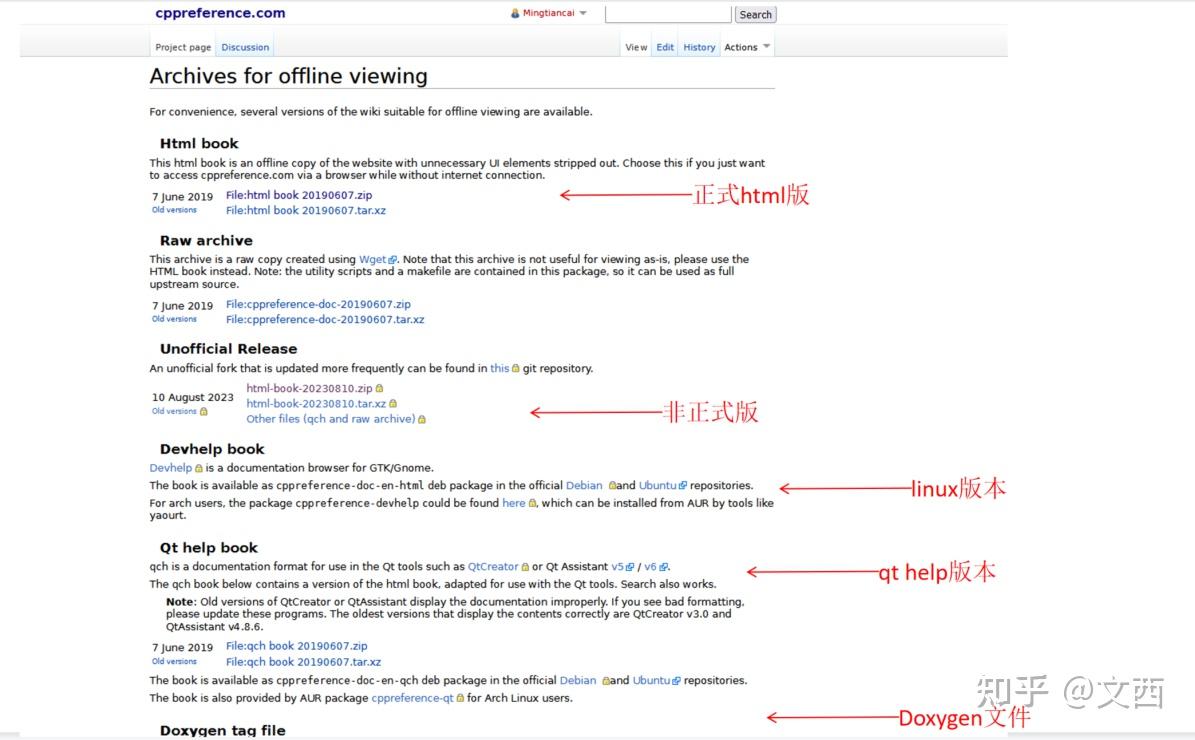
Task: Click external link icon after Debian in Devhelp section
Action: click(613, 485)
